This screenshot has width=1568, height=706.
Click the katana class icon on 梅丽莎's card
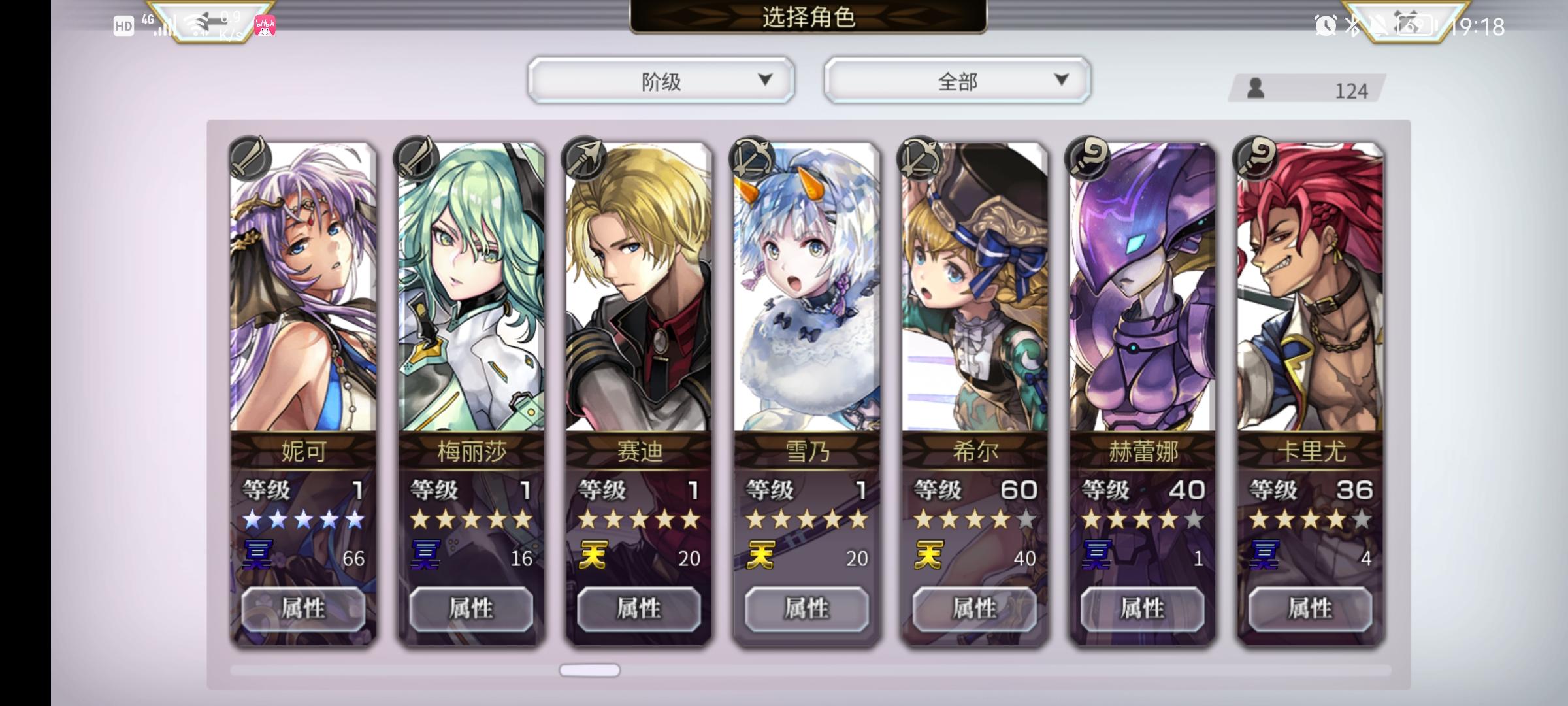click(417, 158)
